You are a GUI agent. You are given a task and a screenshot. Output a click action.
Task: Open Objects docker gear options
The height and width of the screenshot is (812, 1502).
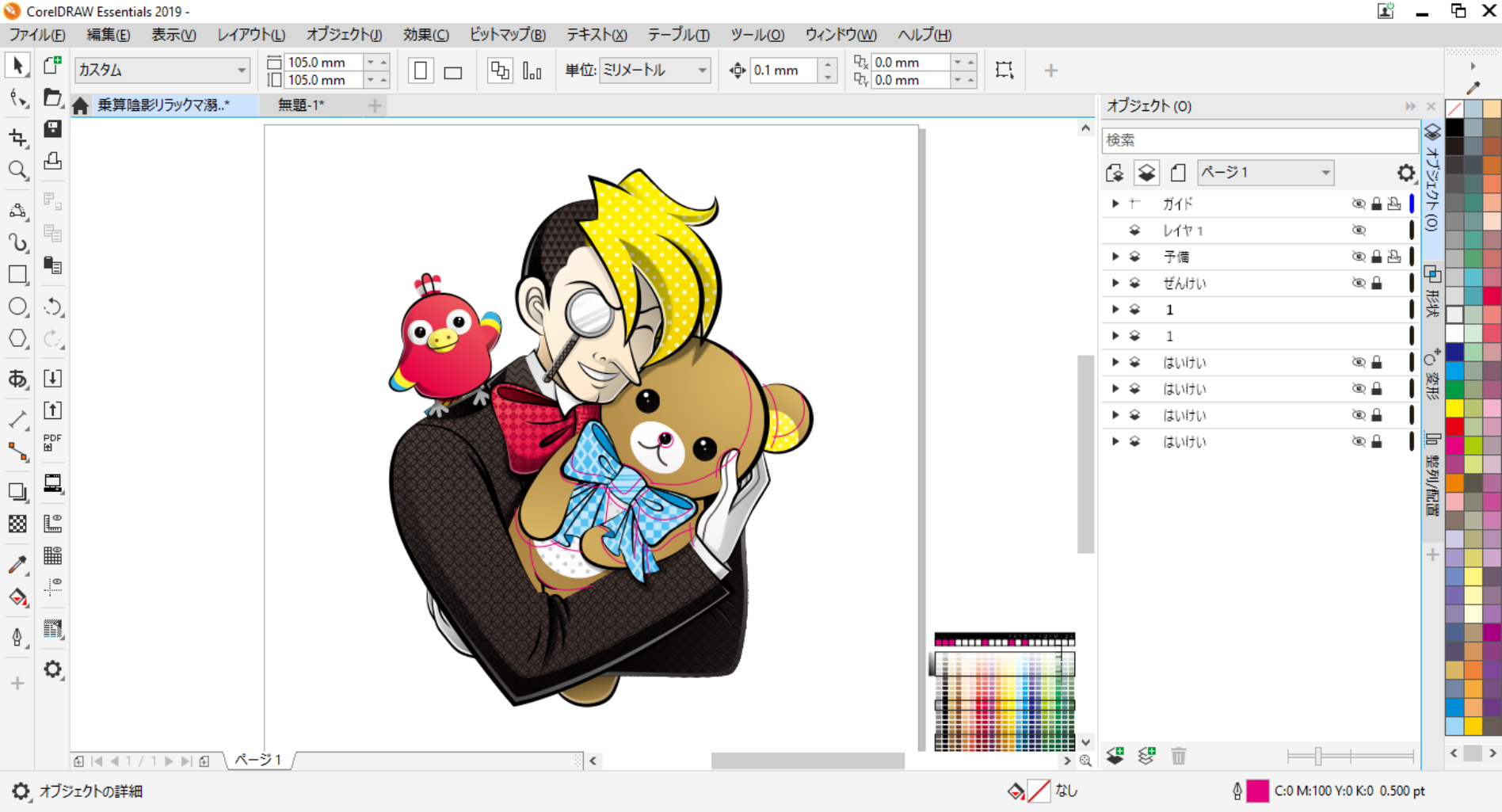1405,173
